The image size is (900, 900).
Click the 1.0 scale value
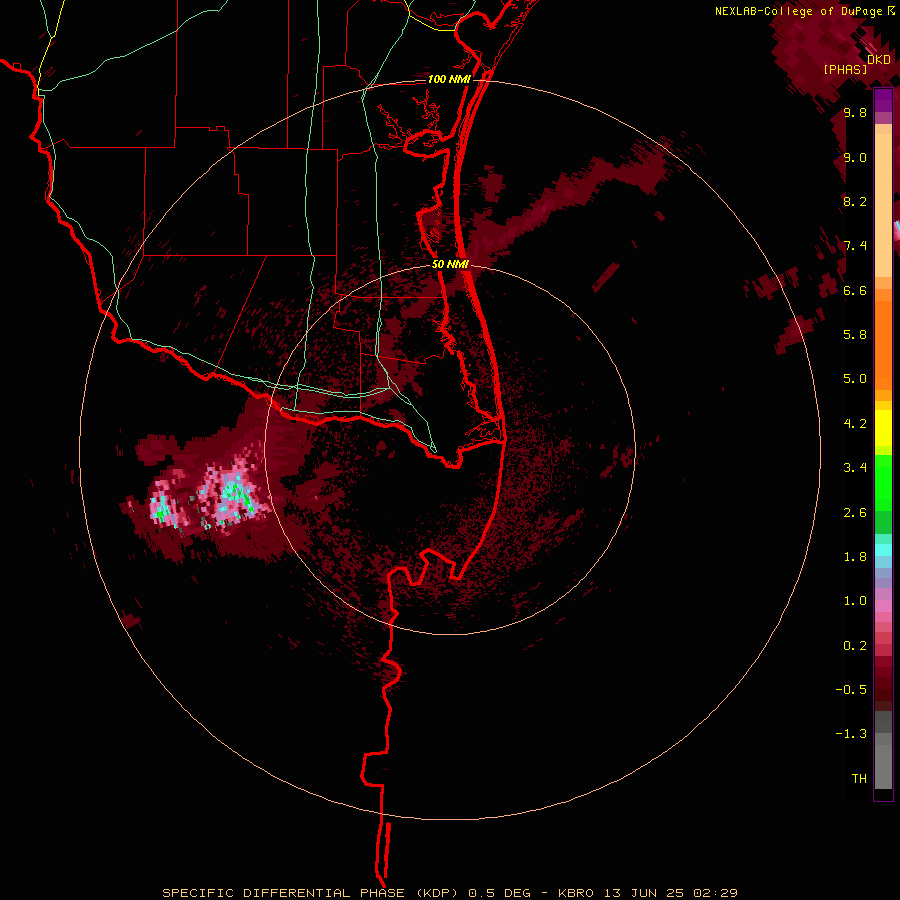(855, 601)
